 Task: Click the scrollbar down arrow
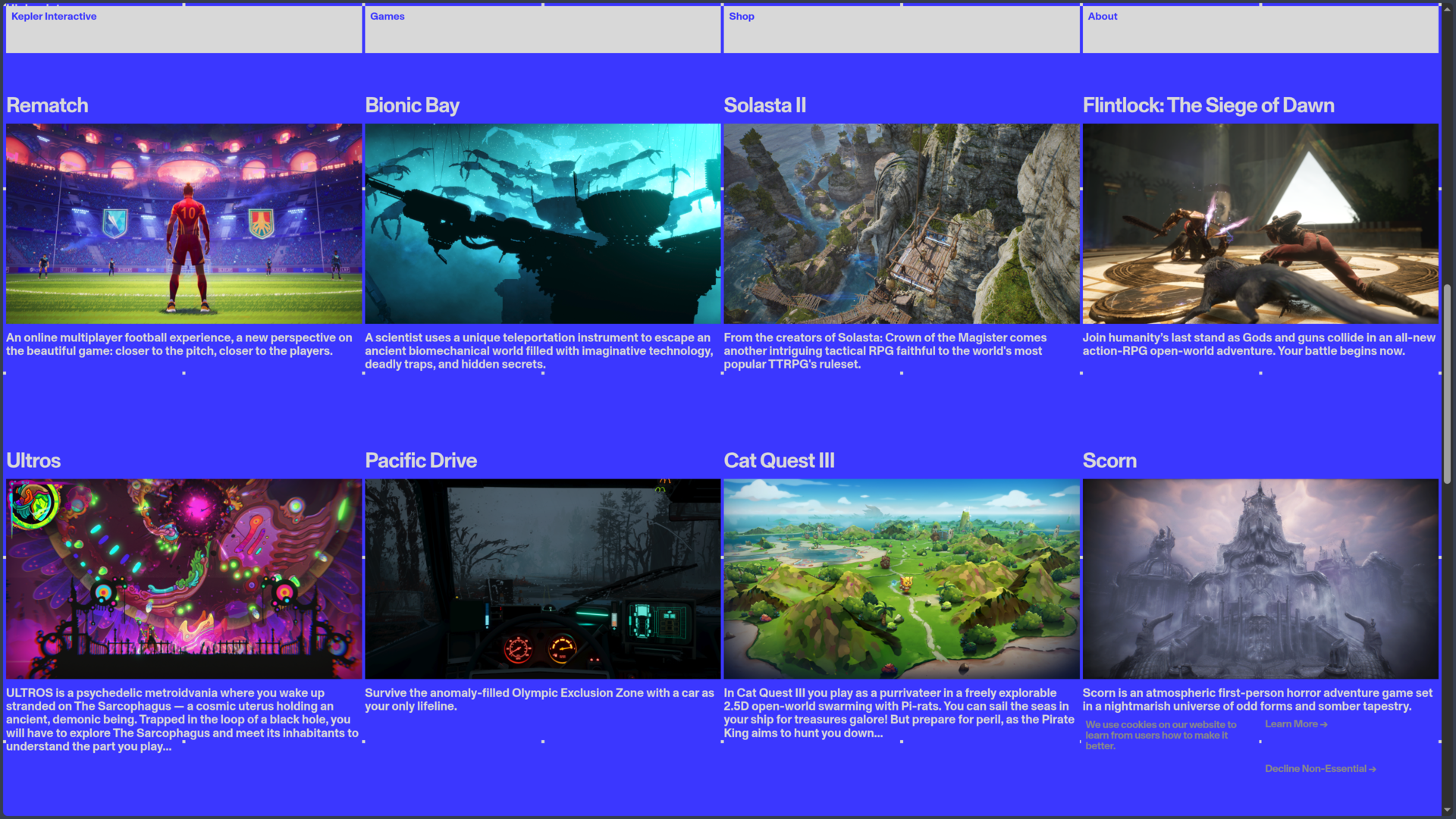point(1448,811)
